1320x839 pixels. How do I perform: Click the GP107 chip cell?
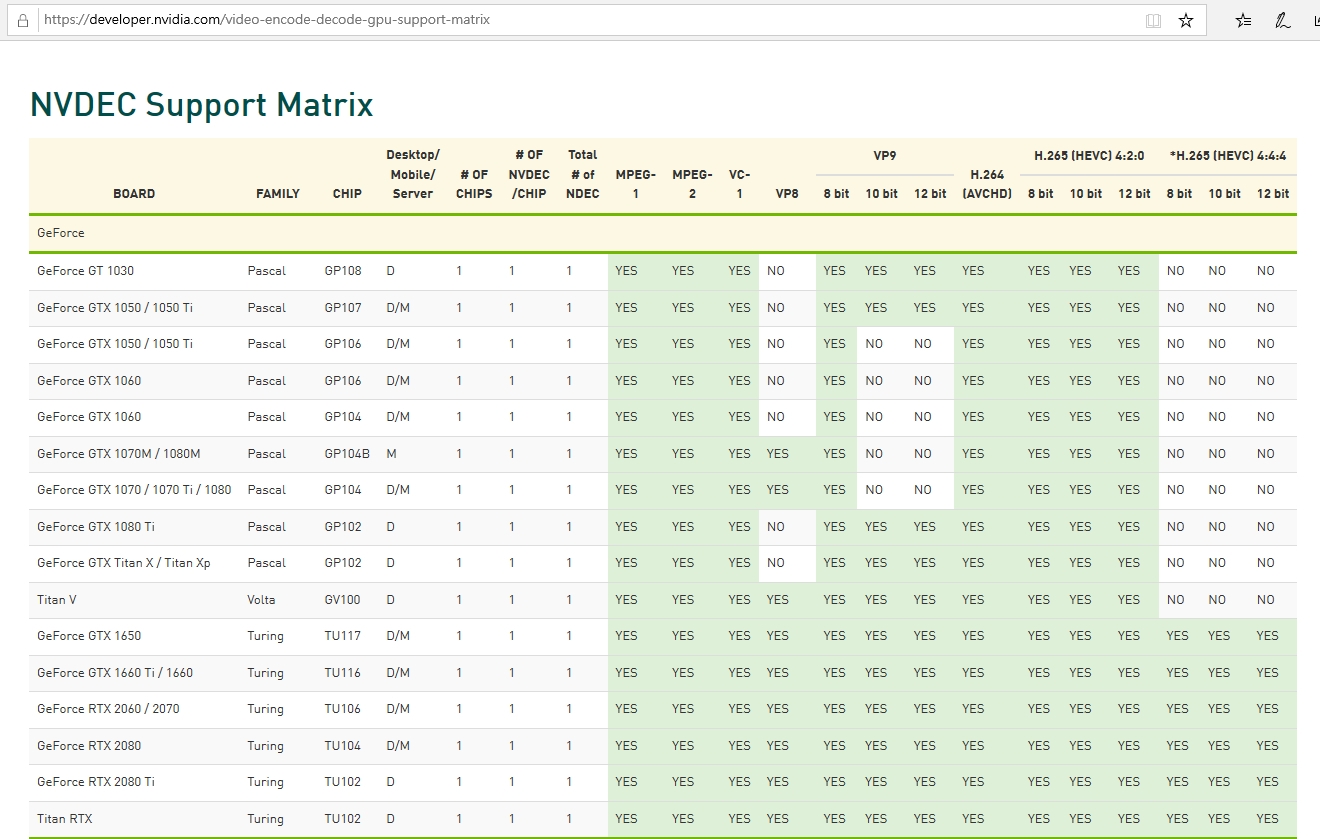tap(343, 308)
